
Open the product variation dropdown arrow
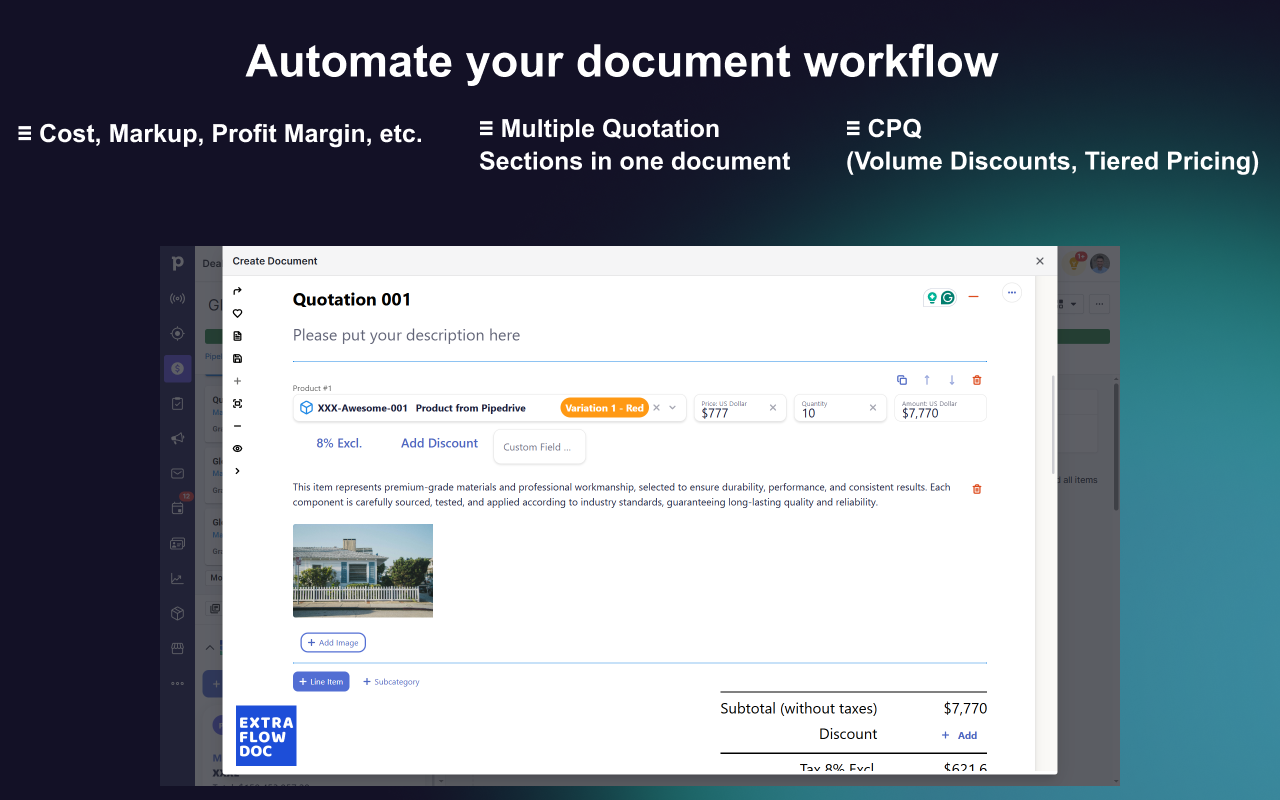673,408
